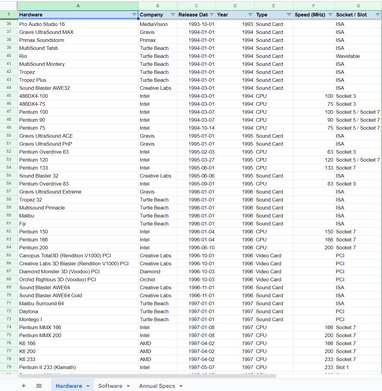382x391 pixels.
Task: Open the all sheets list icon
Action: coord(39,386)
